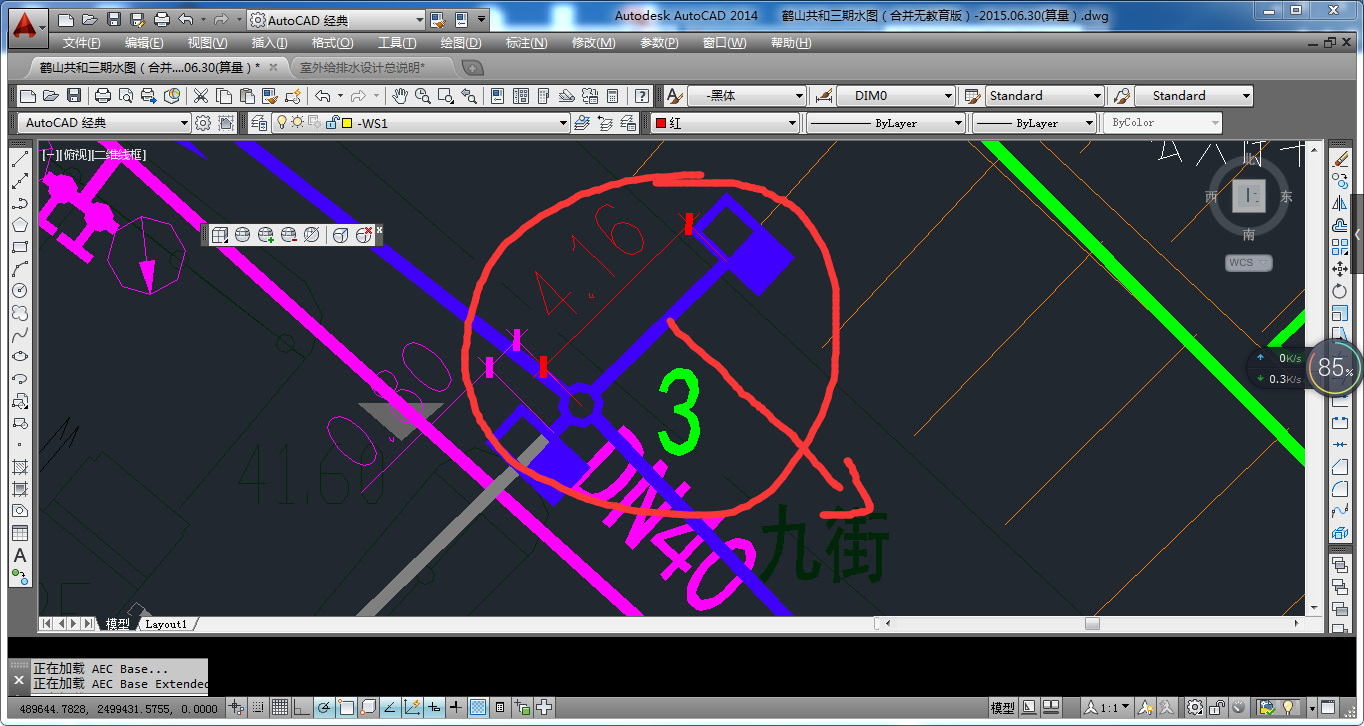Open the 标注(N) menu
Viewport: 1364px width, 726px height.
pyautogui.click(x=526, y=43)
